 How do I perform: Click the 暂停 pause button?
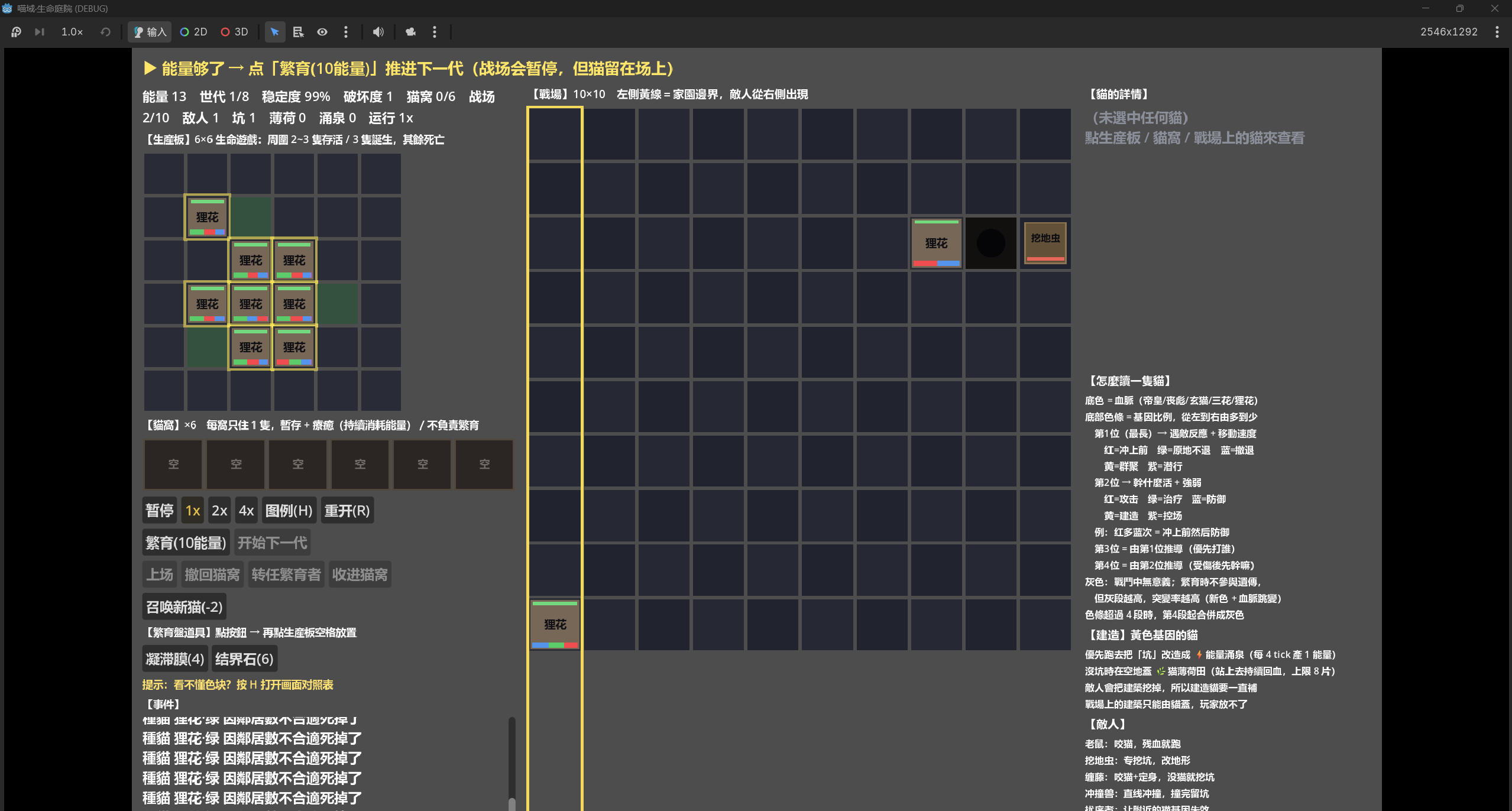click(x=160, y=511)
